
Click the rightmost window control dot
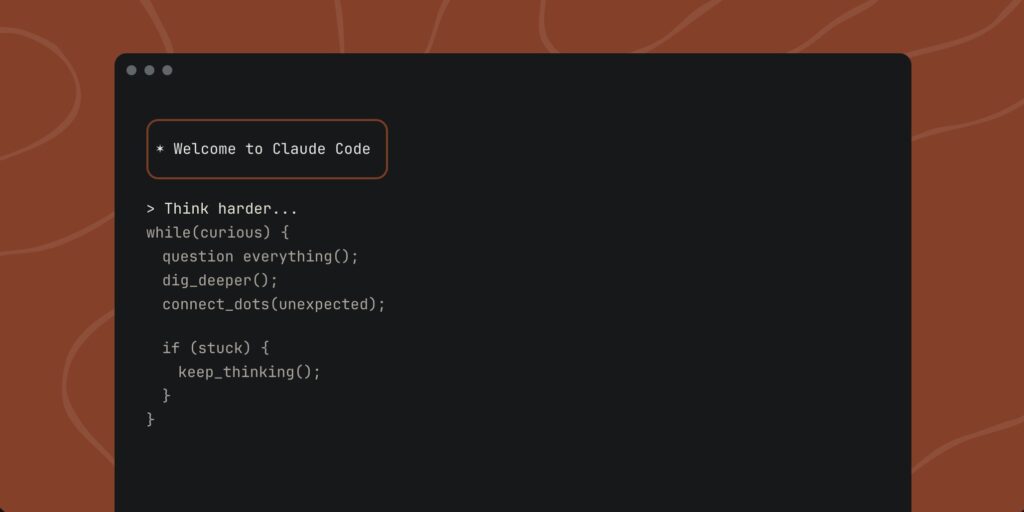(x=167, y=70)
